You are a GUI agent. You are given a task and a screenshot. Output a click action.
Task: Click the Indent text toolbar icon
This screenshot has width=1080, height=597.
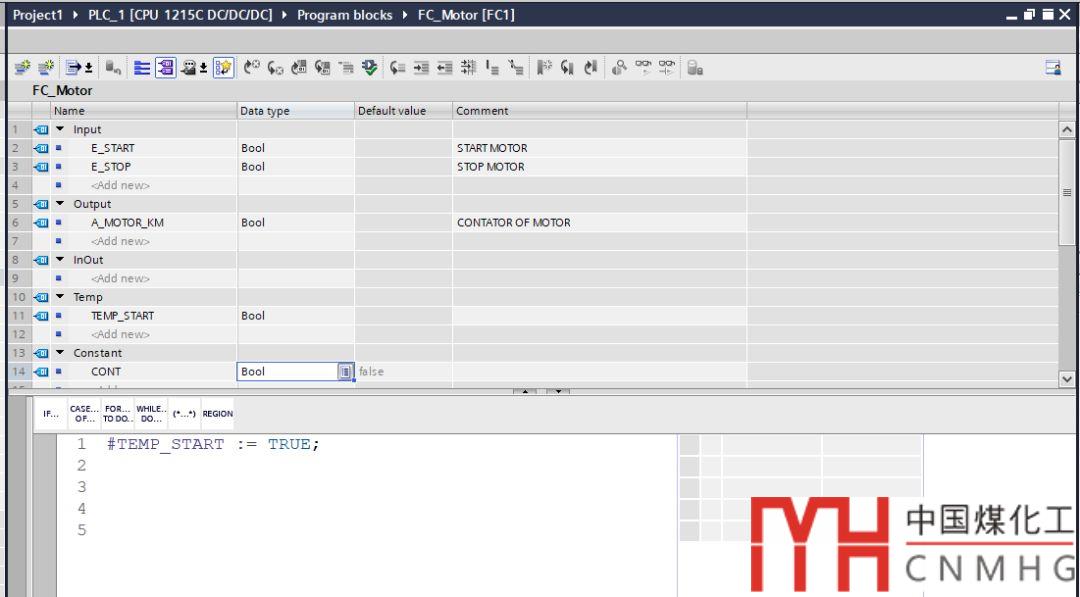pyautogui.click(x=421, y=67)
